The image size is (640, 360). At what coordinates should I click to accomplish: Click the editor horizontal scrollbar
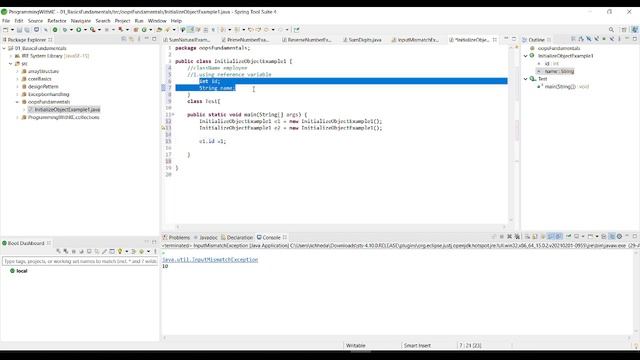tap(341, 227)
